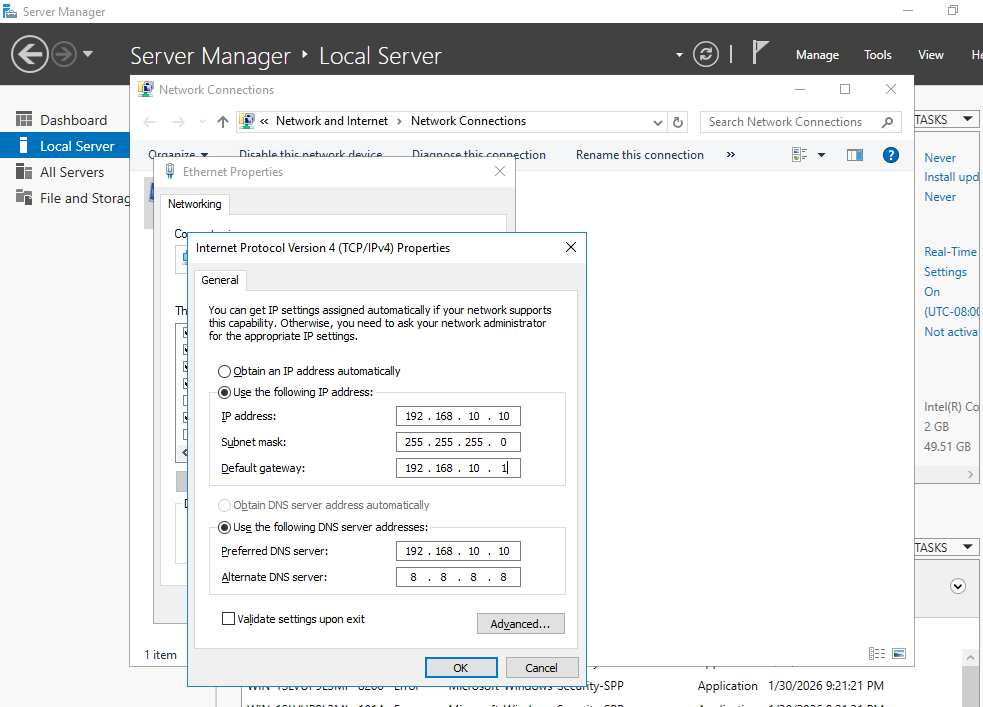Open the change view dropdown arrow
Screen dimensions: 983x707
[821, 155]
